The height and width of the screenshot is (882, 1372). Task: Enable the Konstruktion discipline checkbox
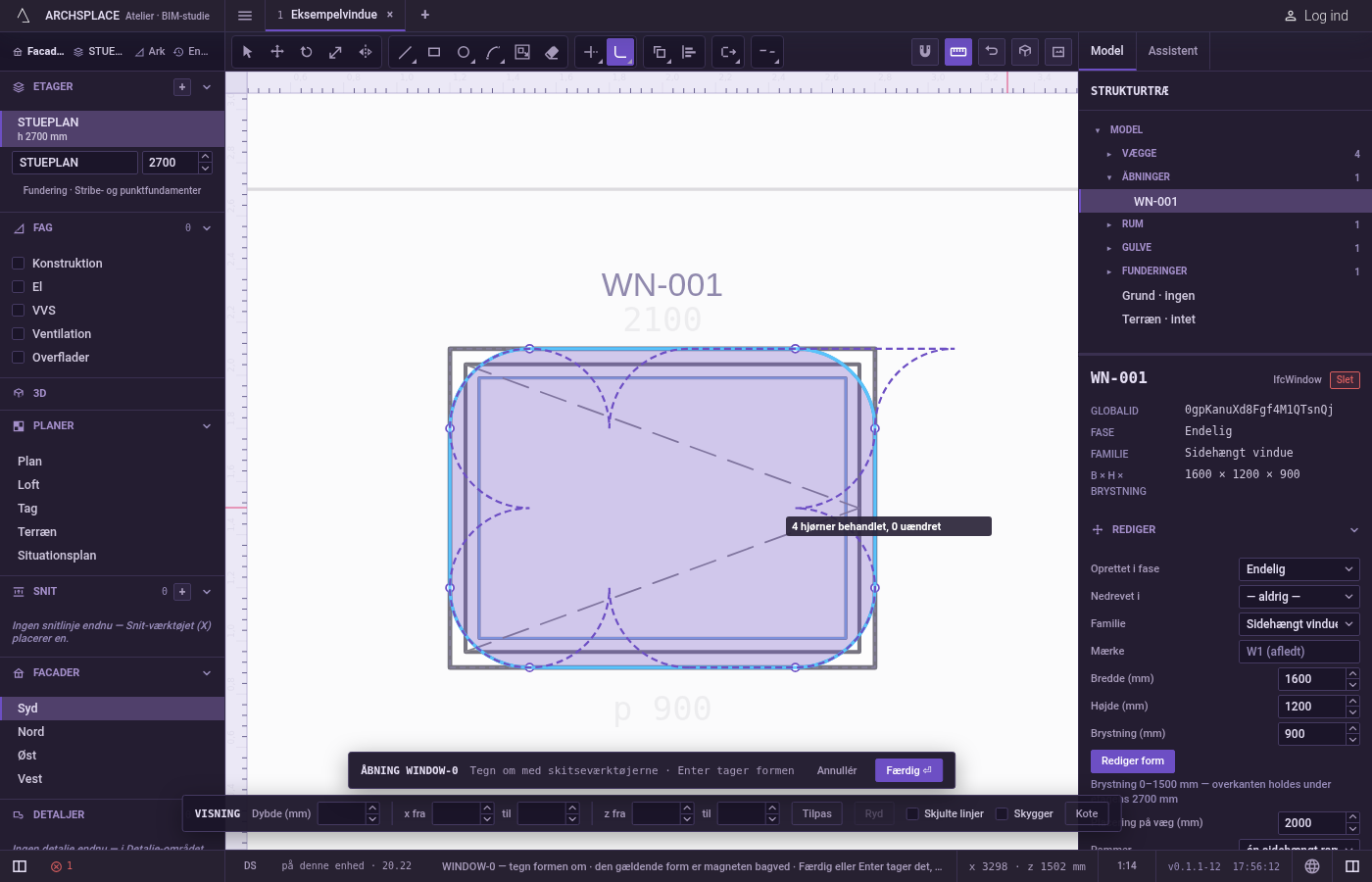(18, 263)
